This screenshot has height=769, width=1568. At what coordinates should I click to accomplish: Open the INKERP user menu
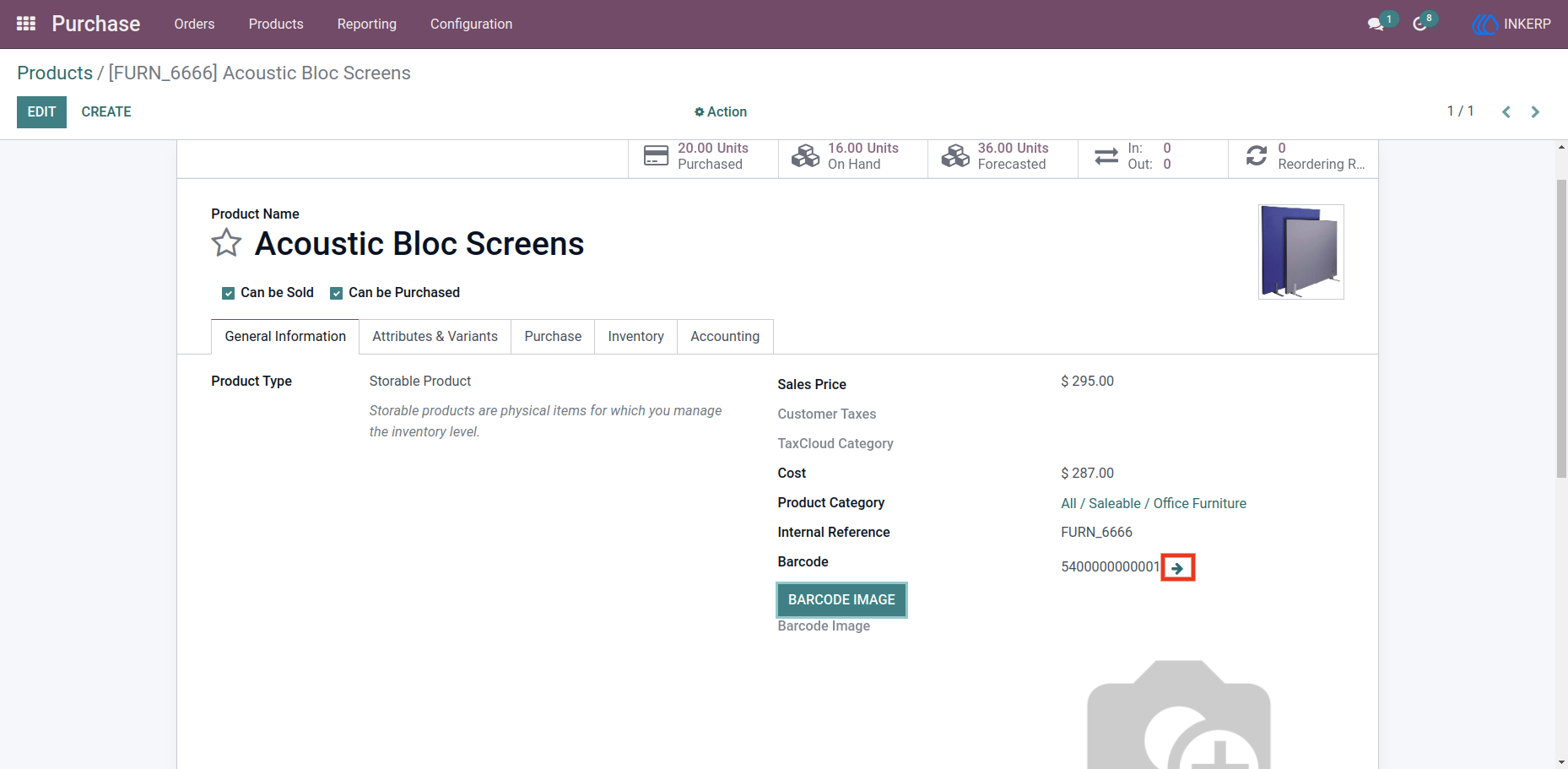coord(1511,24)
